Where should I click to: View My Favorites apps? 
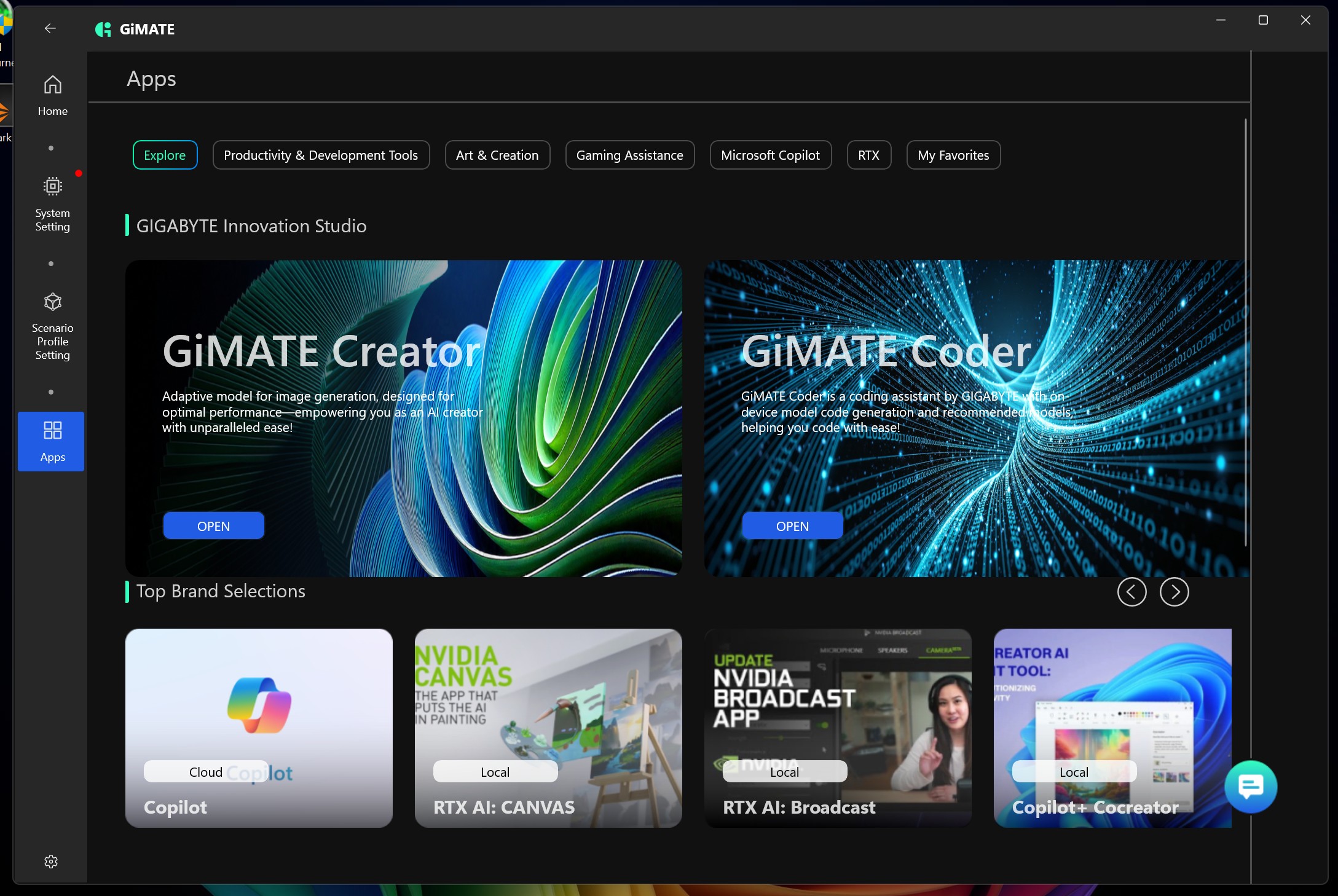click(x=953, y=155)
